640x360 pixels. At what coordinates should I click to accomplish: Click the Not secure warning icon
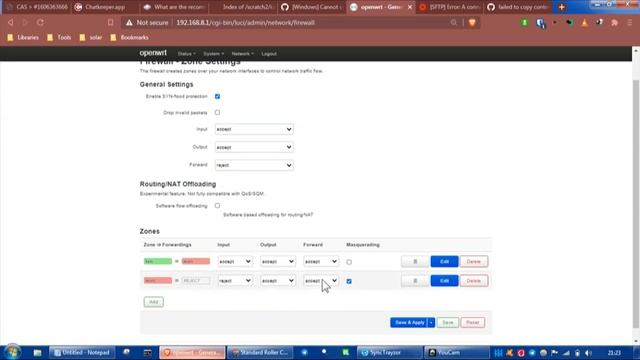(129, 22)
